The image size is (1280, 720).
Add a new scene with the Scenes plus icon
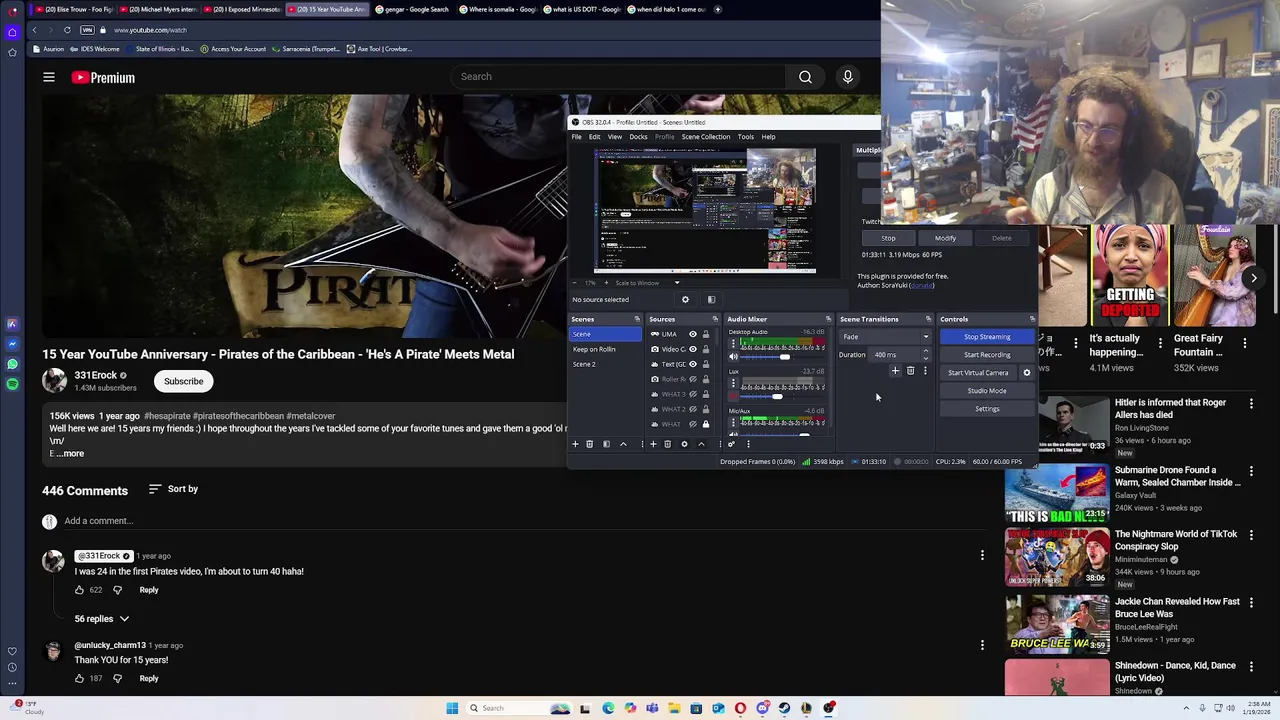point(575,444)
